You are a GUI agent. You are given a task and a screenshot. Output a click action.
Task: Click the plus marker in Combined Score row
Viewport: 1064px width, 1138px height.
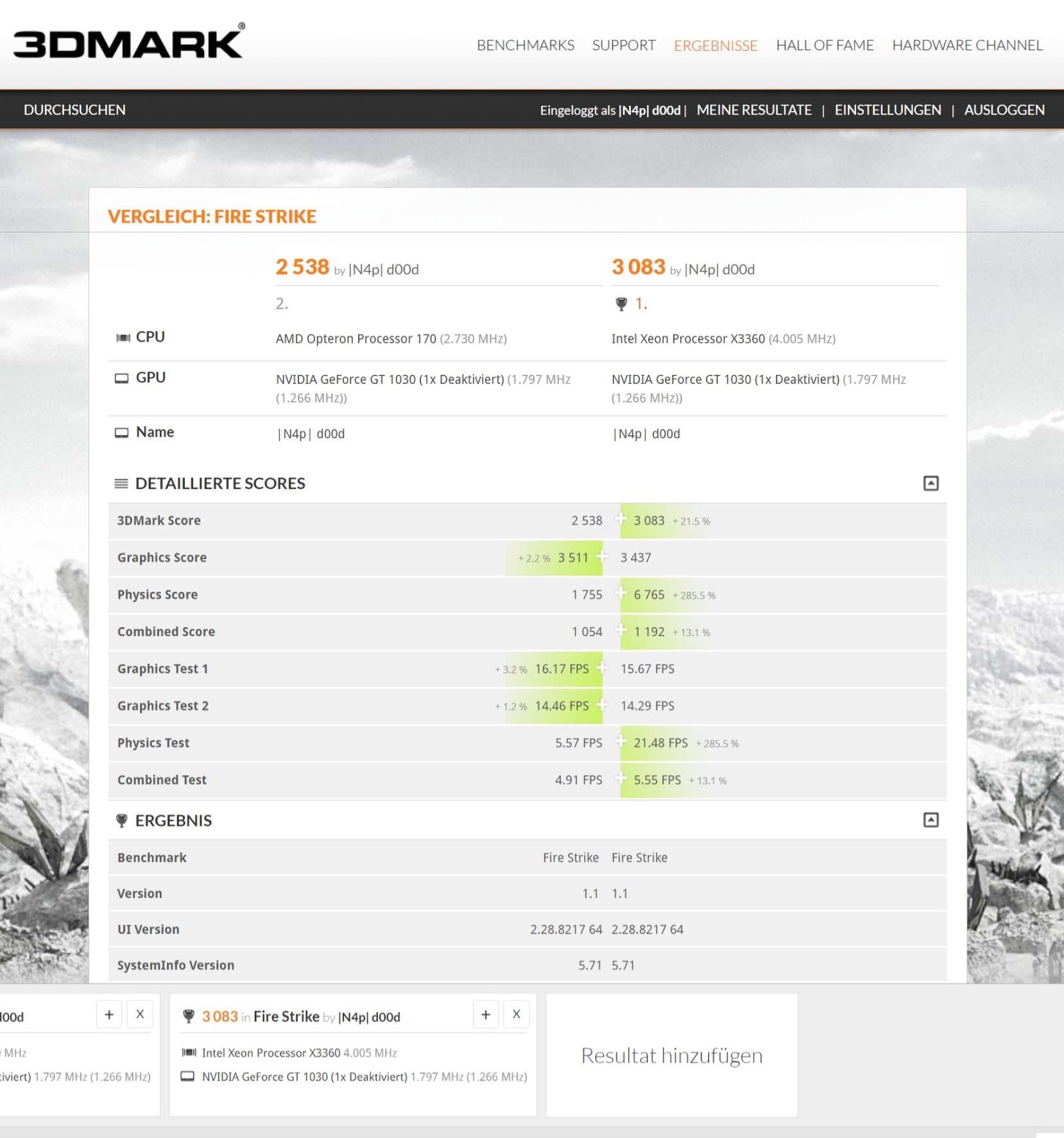tap(621, 630)
